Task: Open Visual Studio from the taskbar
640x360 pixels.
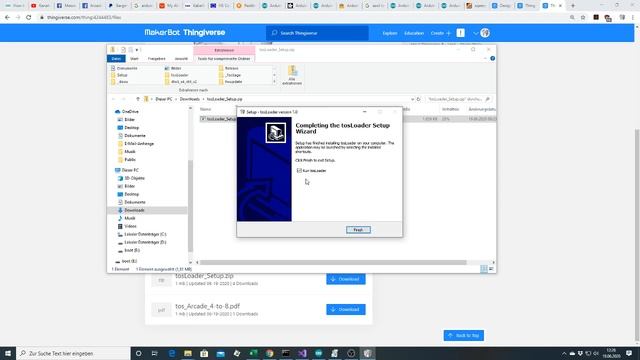Action: pyautogui.click(x=302, y=353)
